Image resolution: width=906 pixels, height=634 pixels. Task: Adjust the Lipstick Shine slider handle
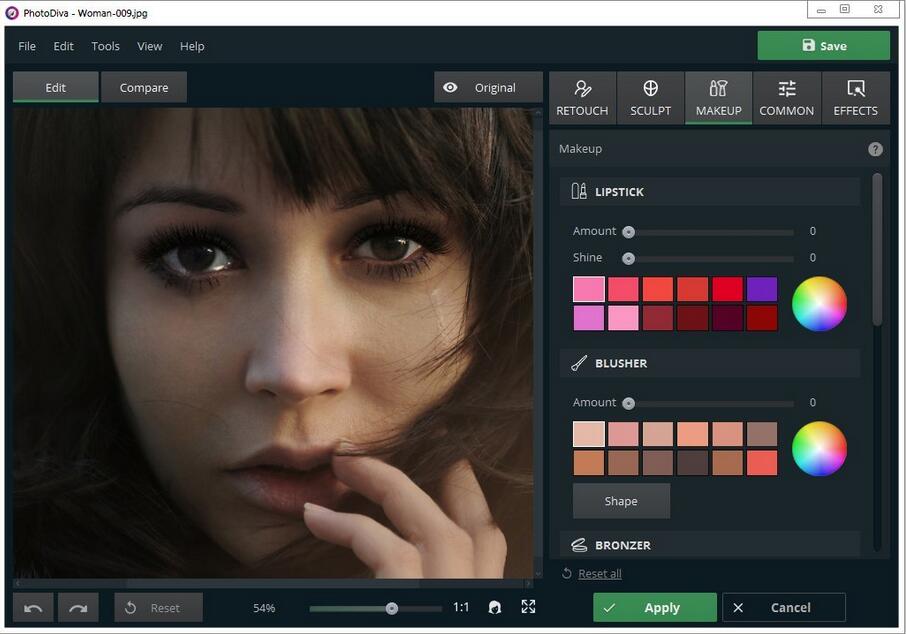(629, 258)
